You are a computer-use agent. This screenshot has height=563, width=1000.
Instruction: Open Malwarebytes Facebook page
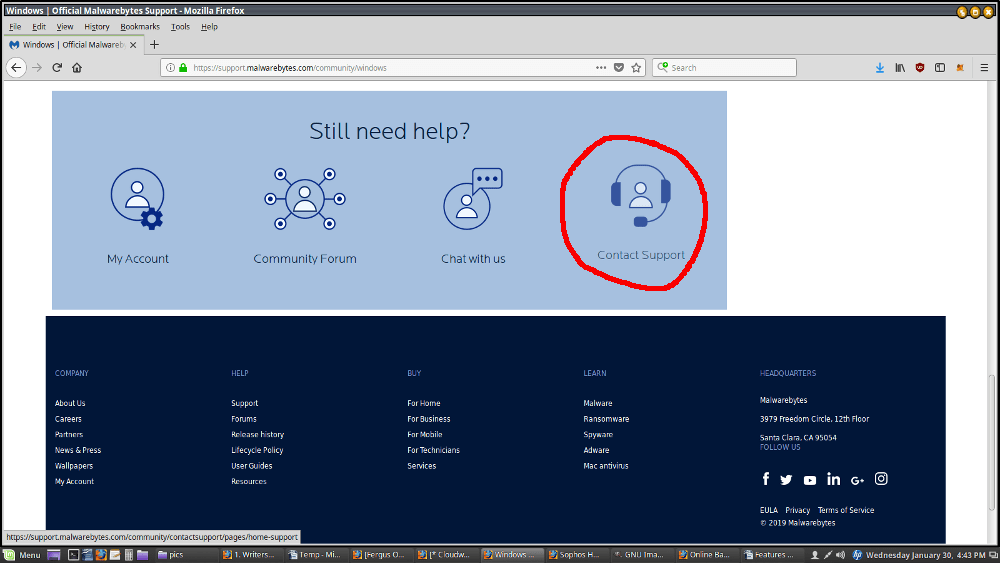(766, 479)
